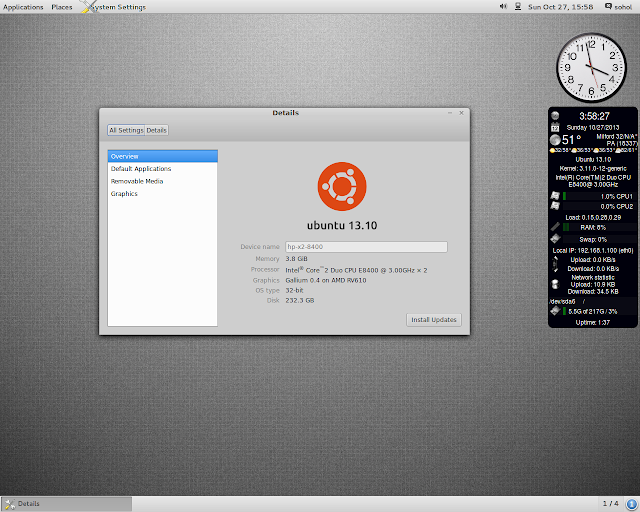Image resolution: width=640 pixels, height=512 pixels.
Task: Click the network statistic icon
Action: pos(555,284)
